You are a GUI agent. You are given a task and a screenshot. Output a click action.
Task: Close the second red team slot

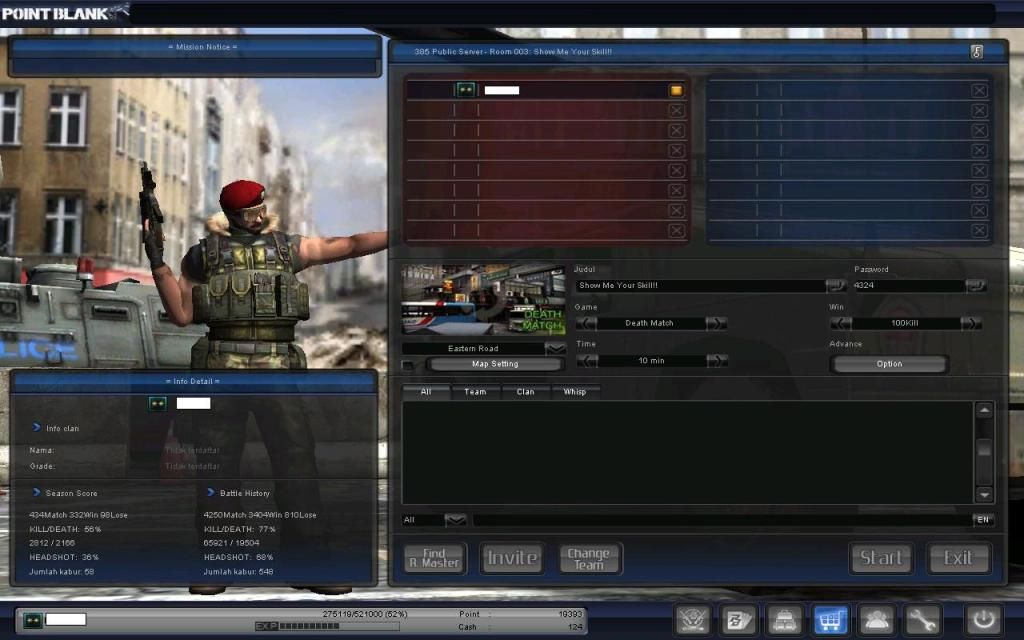pos(677,110)
